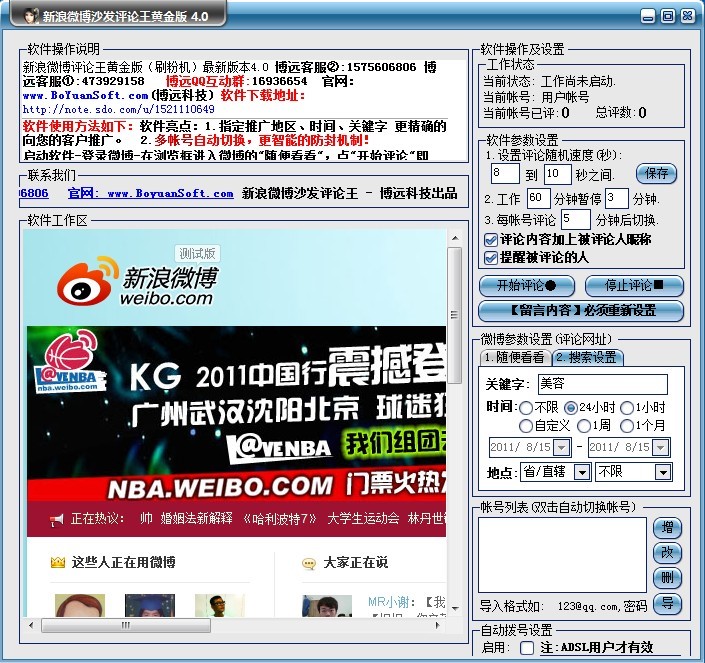Click the horizontal scroll right arrow
Screen dimensions: 705x663
click(437, 625)
